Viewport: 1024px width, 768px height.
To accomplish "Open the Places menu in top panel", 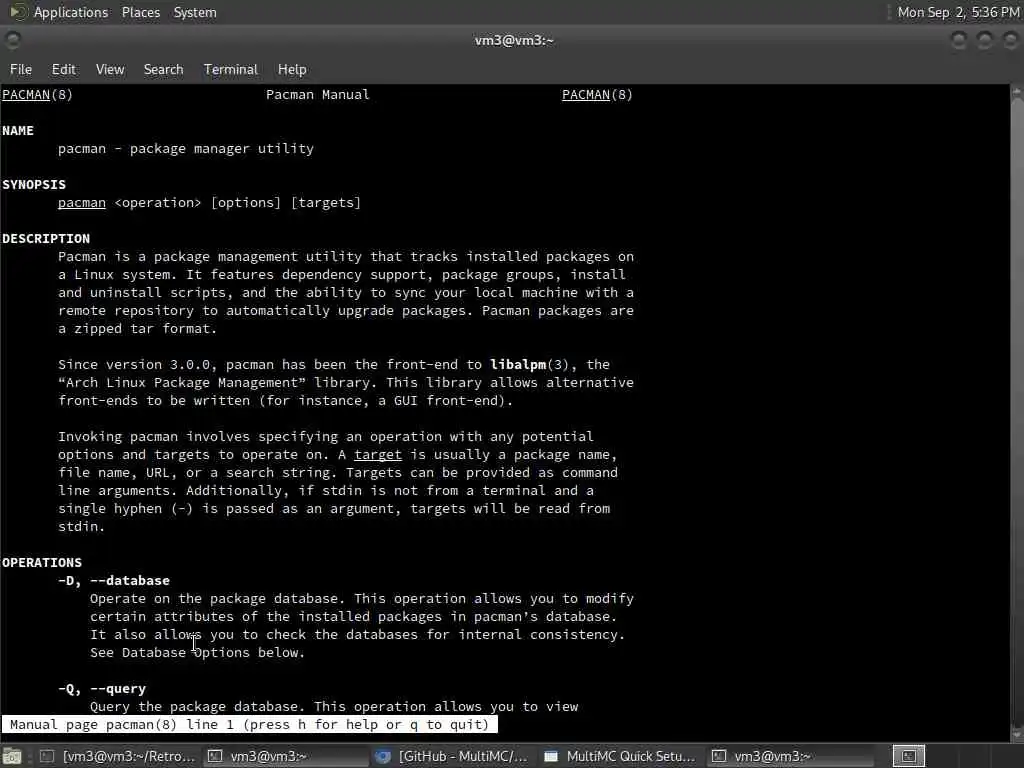I will [x=140, y=12].
